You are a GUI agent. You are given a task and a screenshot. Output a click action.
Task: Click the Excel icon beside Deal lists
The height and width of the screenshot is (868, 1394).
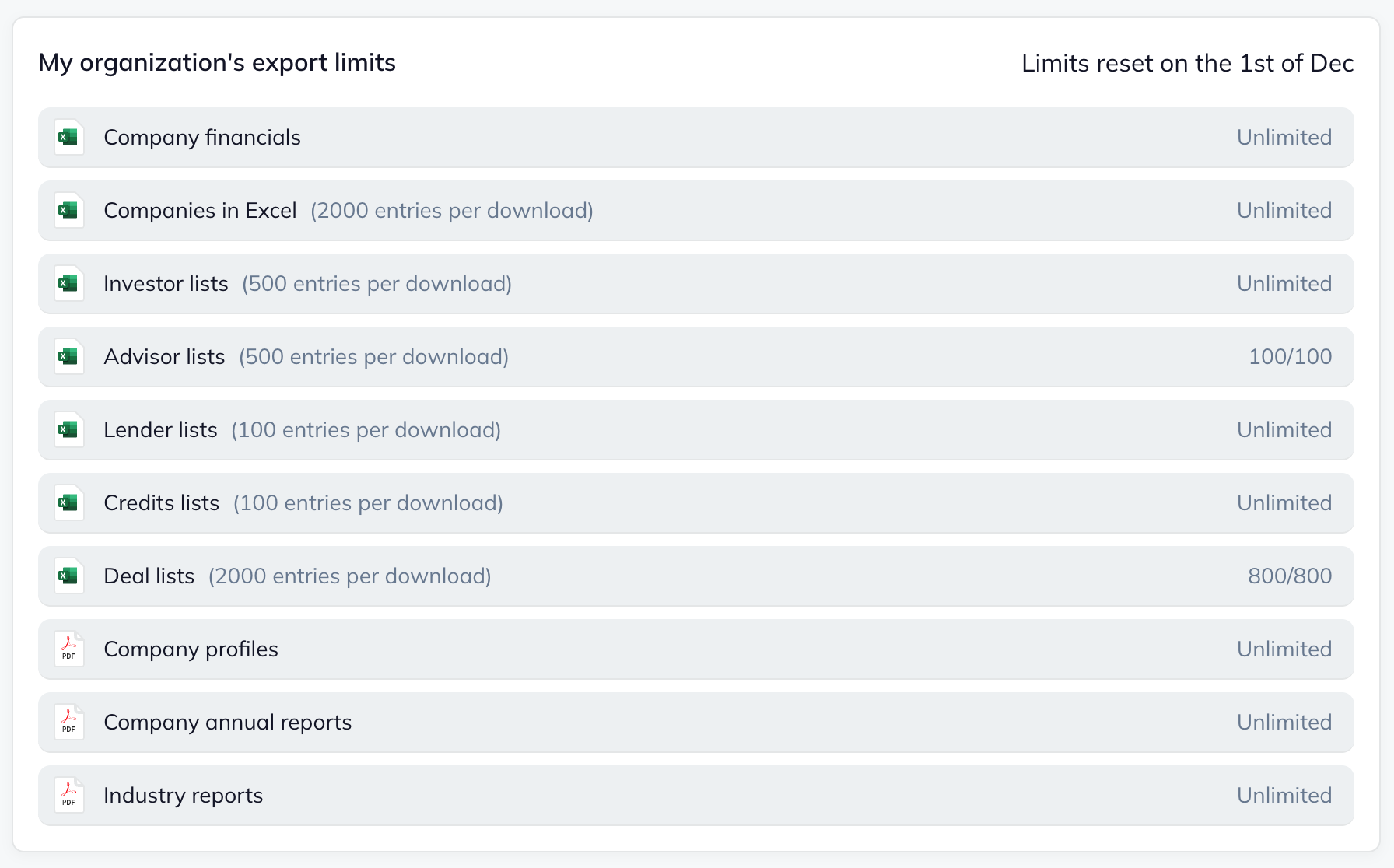click(68, 576)
